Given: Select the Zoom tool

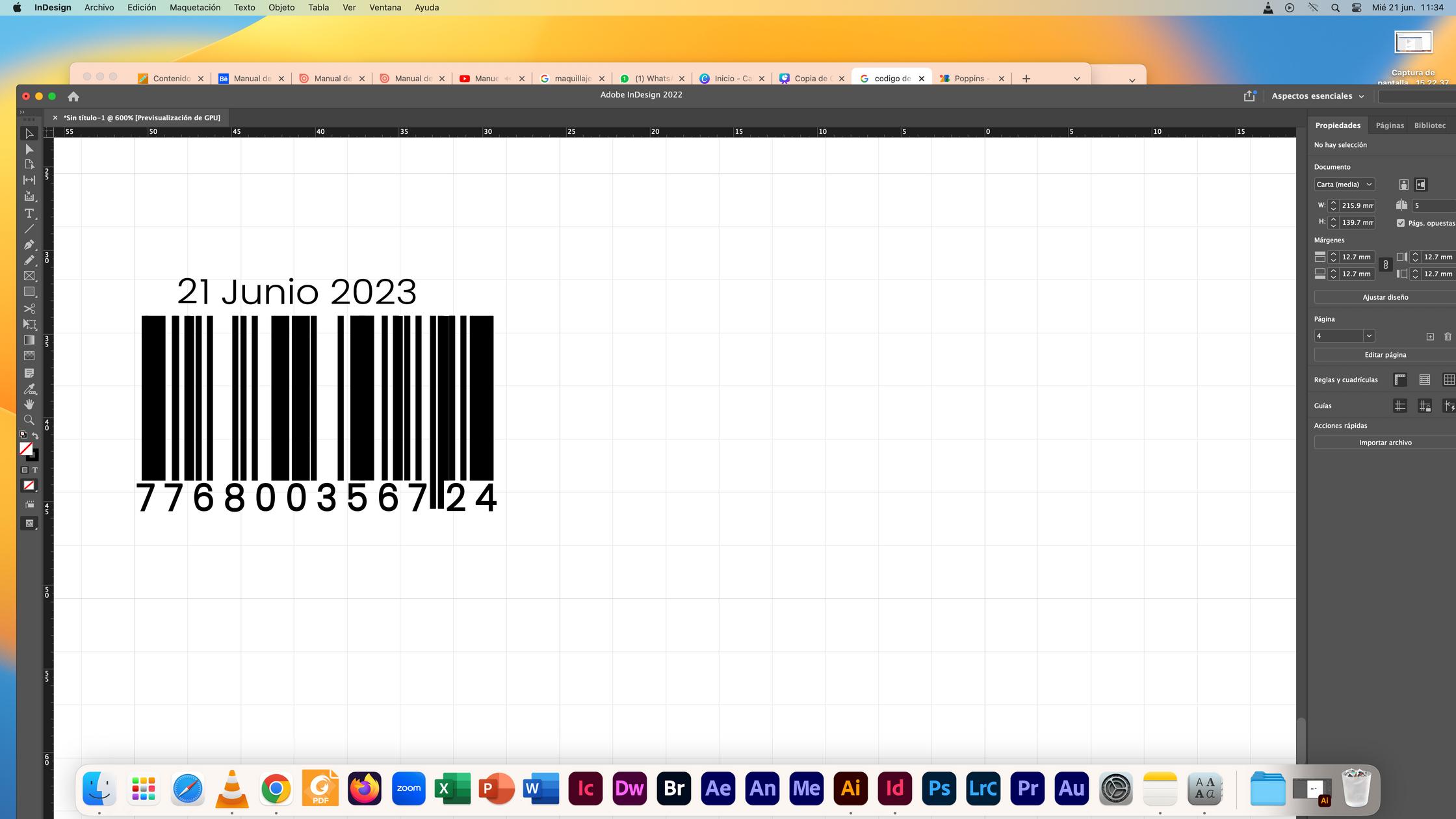Looking at the screenshot, I should [29, 420].
